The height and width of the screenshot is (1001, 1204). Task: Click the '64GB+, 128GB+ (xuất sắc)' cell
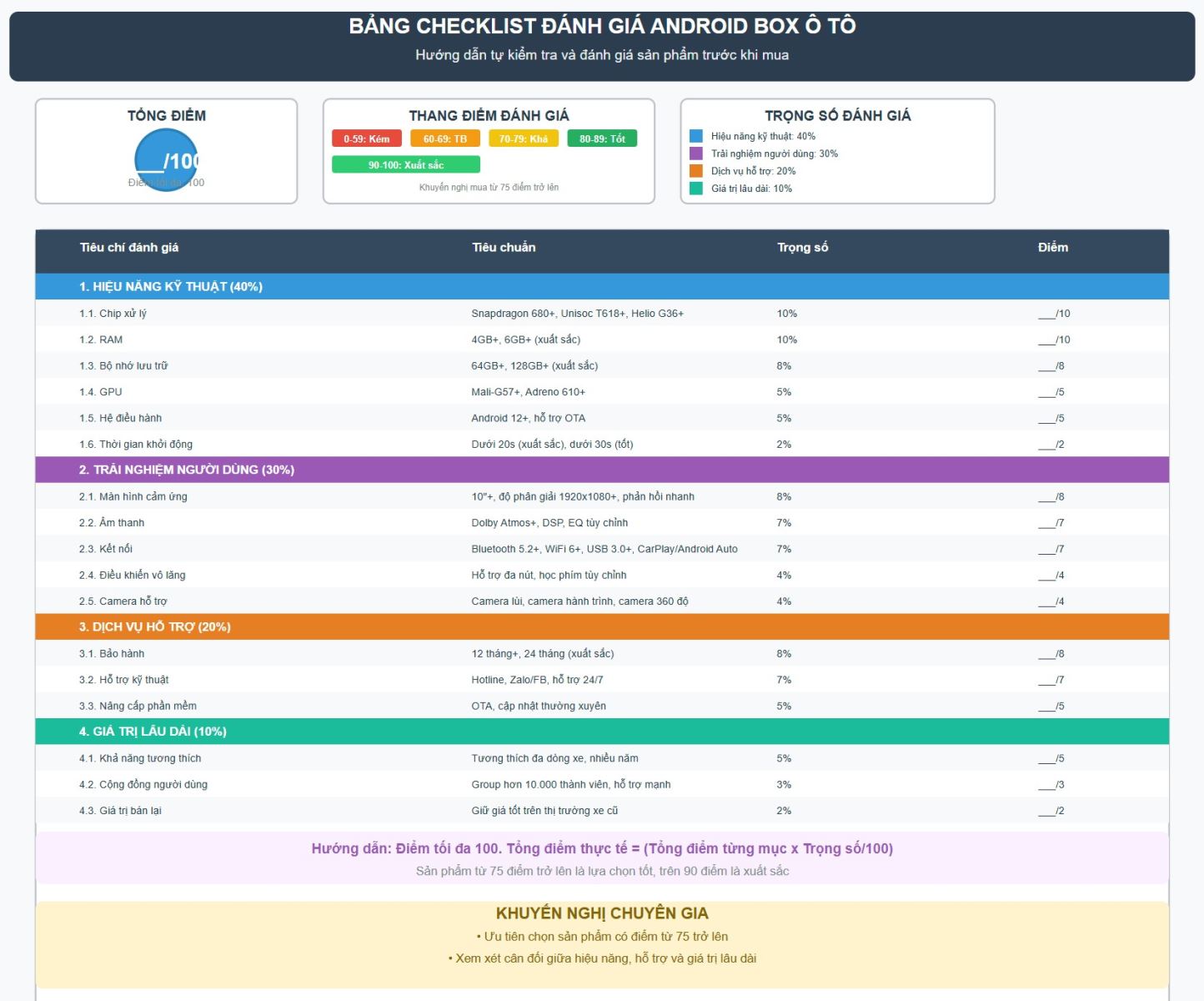[534, 365]
